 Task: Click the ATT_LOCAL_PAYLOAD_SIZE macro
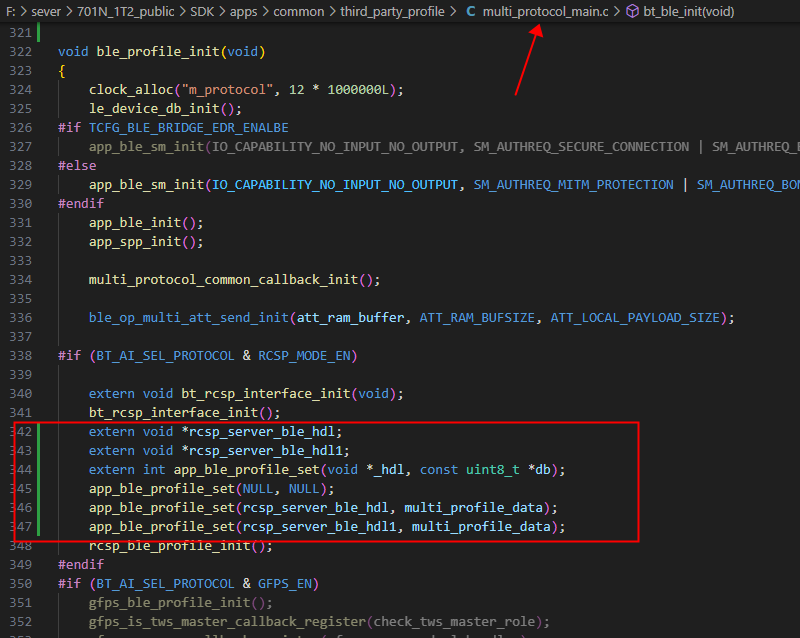tap(635, 318)
